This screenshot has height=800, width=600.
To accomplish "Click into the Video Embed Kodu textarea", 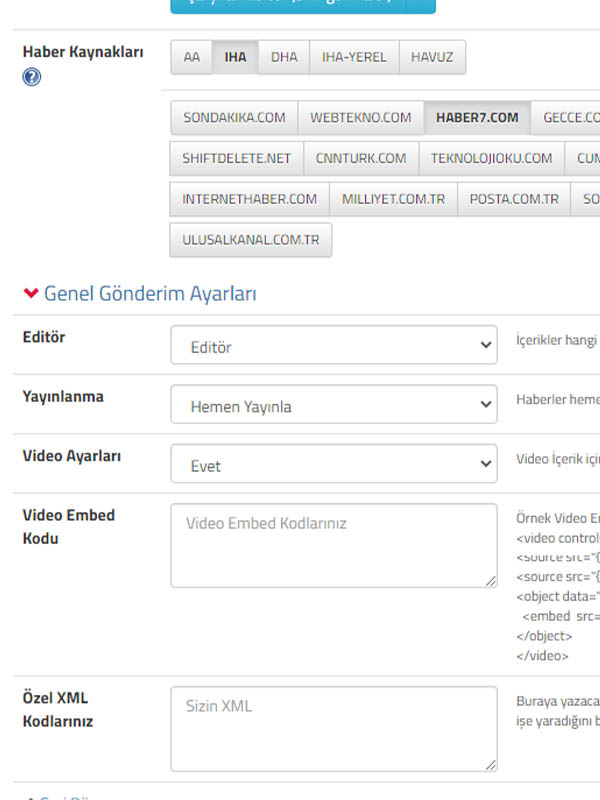I will click(x=333, y=545).
